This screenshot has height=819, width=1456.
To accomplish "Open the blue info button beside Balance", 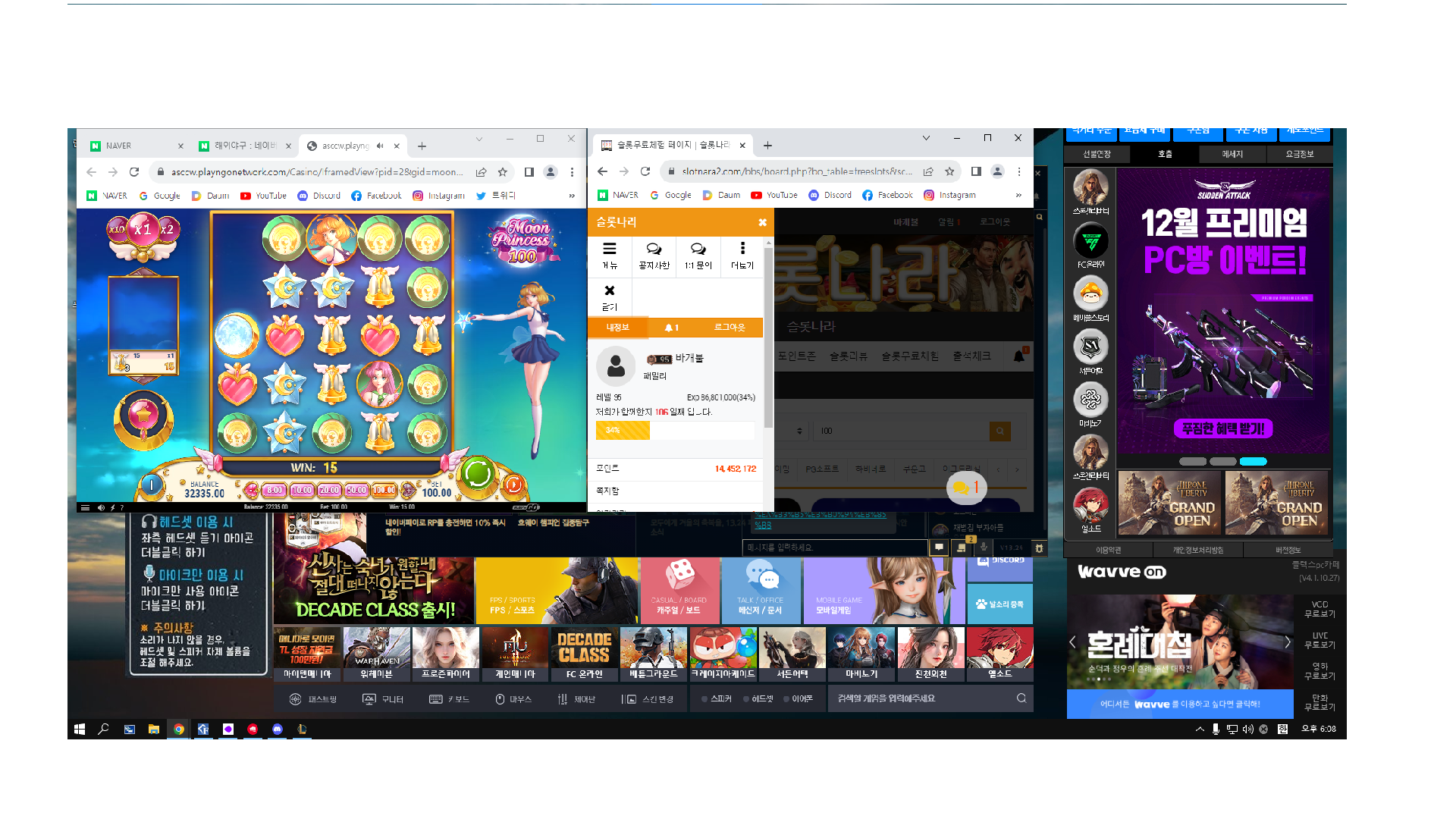I will click(152, 485).
